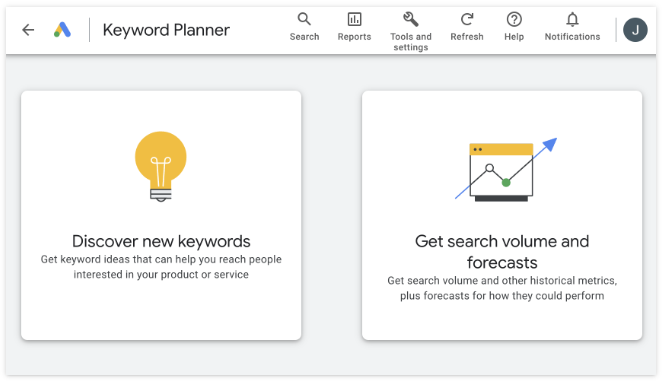Open the Tools and settings wrench icon

click(411, 19)
